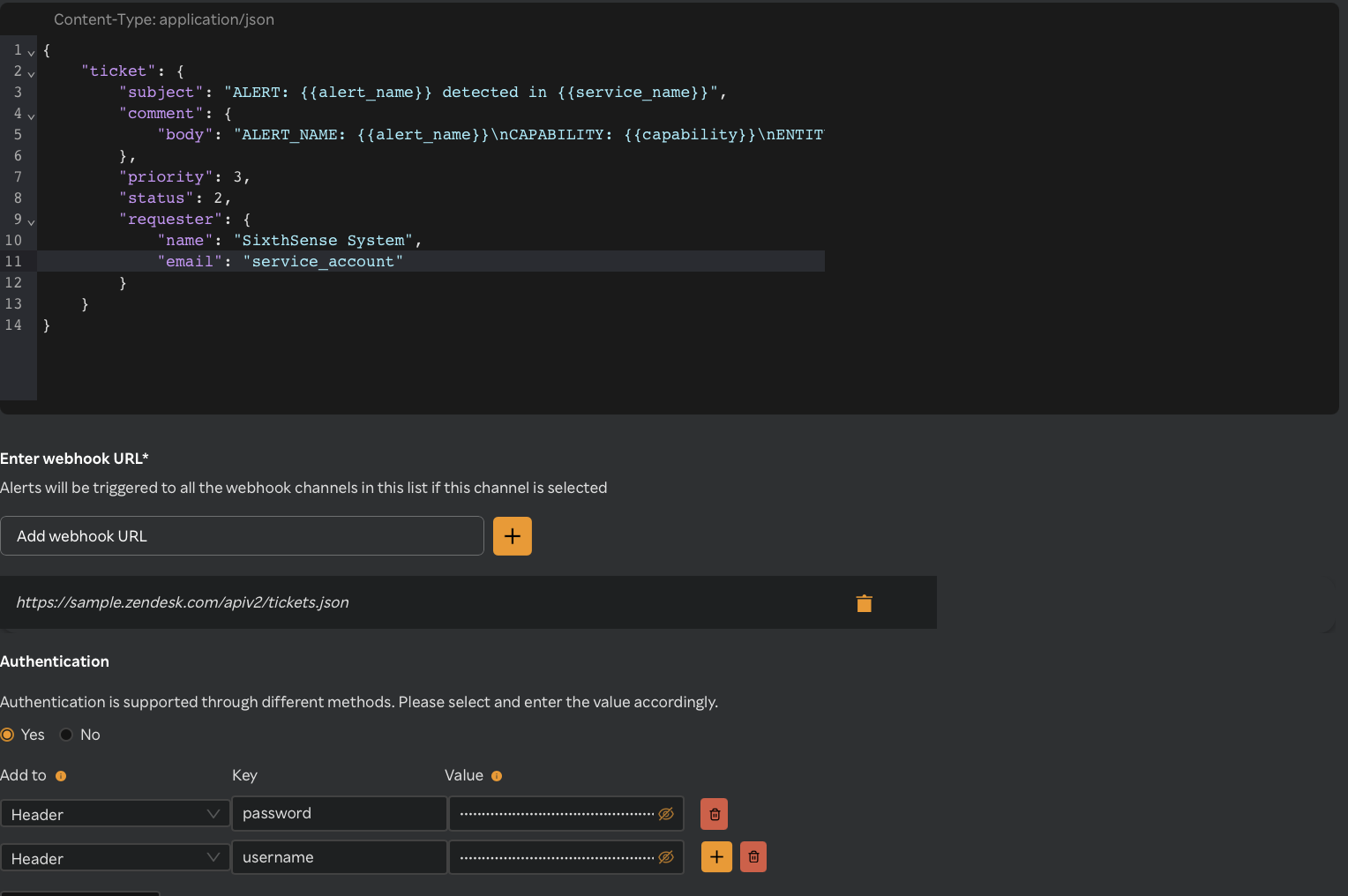The image size is (1348, 896).
Task: Add another authentication header row
Action: [716, 856]
